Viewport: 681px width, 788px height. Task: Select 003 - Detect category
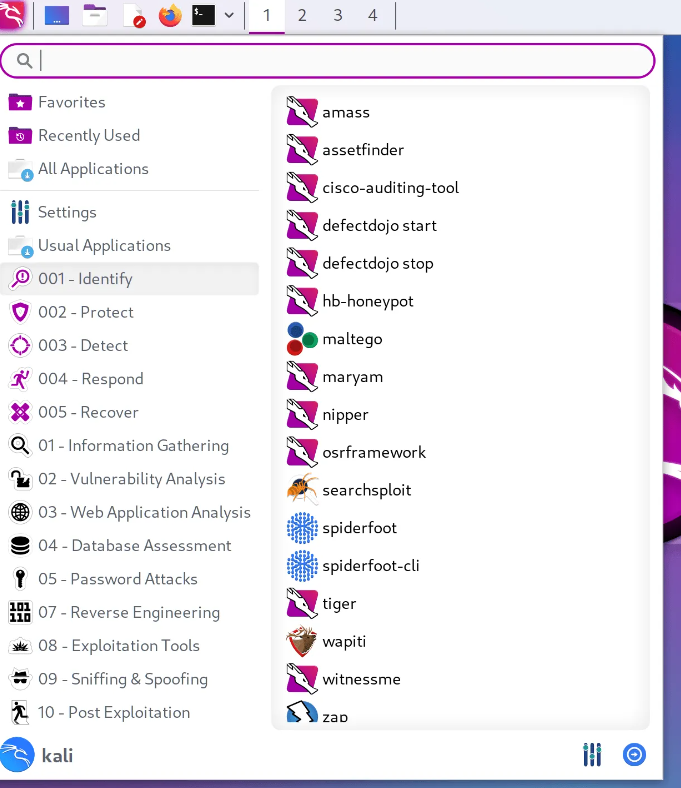pos(130,345)
